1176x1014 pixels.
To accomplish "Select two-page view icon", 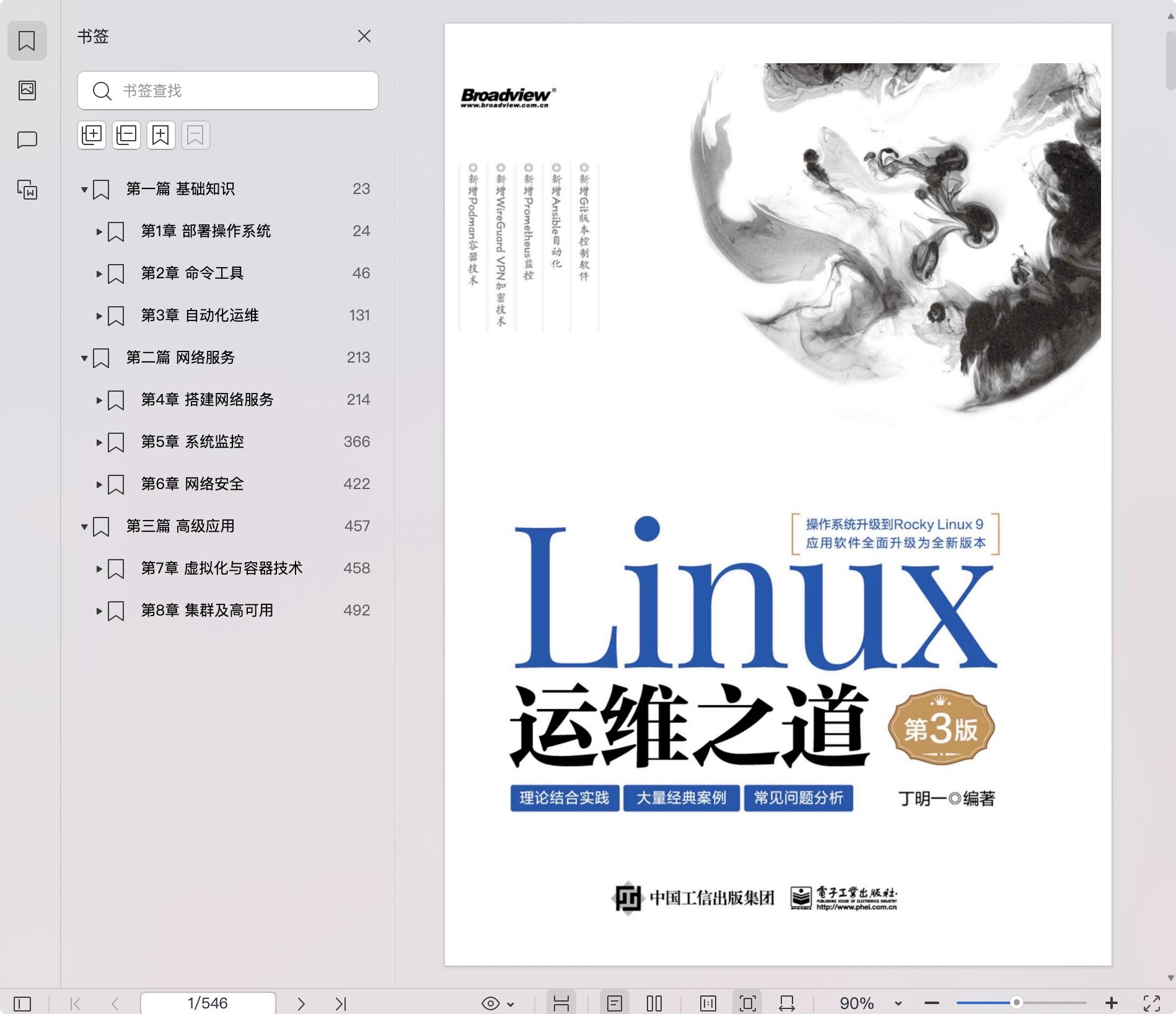I will (x=654, y=1003).
